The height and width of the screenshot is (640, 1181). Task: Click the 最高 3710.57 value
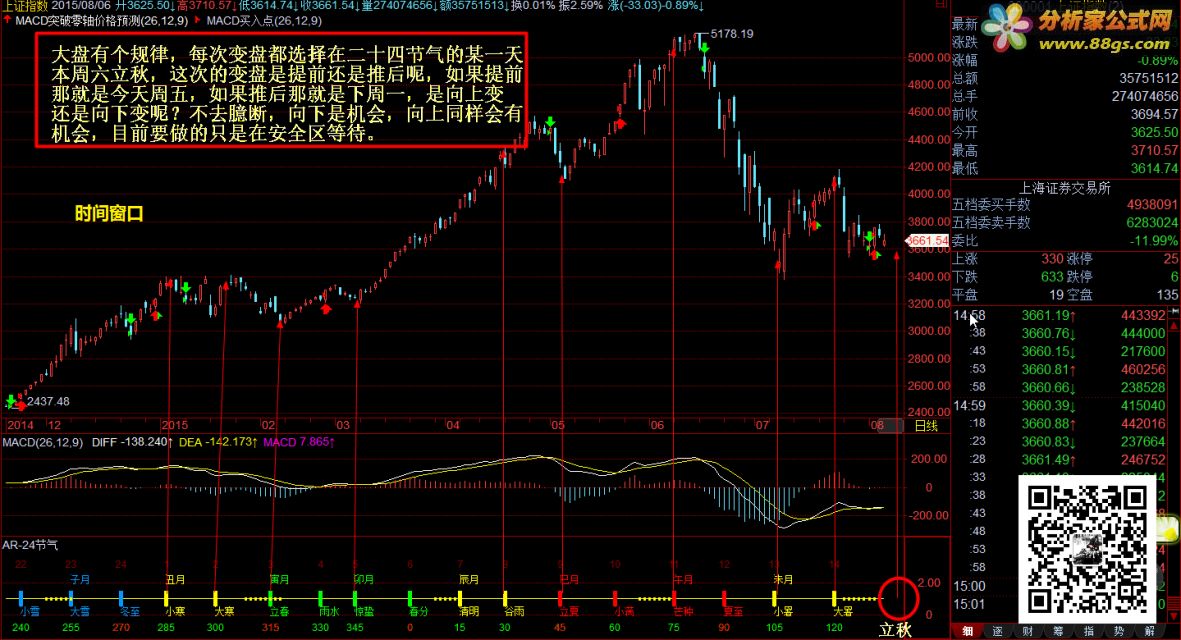[x=1154, y=150]
